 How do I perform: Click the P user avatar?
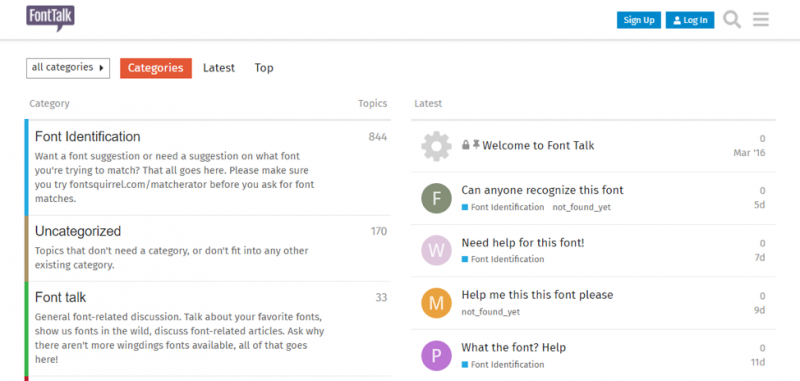click(436, 355)
